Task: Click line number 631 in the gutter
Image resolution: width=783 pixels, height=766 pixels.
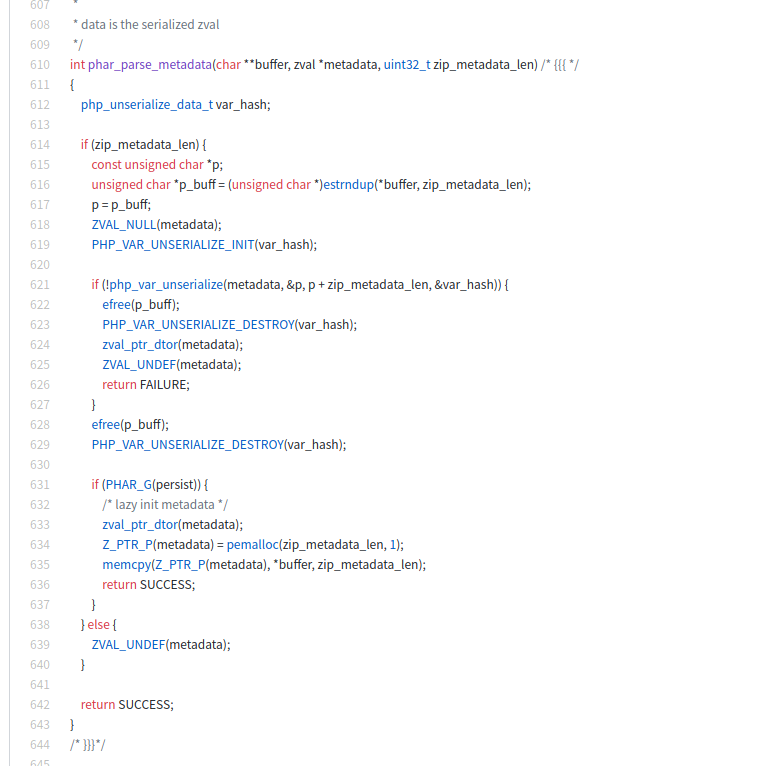Action: coord(39,485)
